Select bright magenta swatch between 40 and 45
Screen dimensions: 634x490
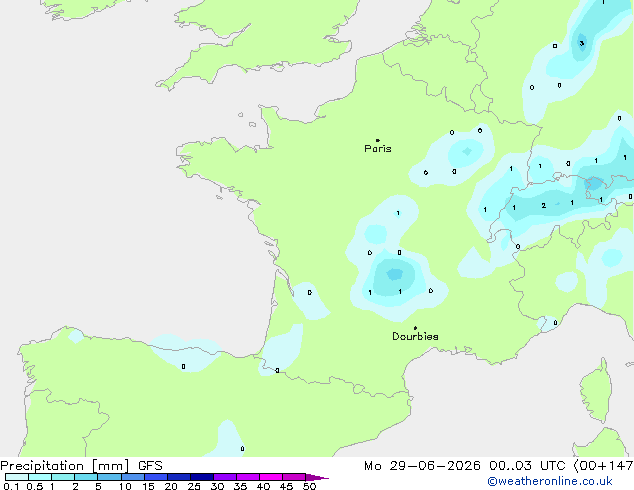pos(271,477)
